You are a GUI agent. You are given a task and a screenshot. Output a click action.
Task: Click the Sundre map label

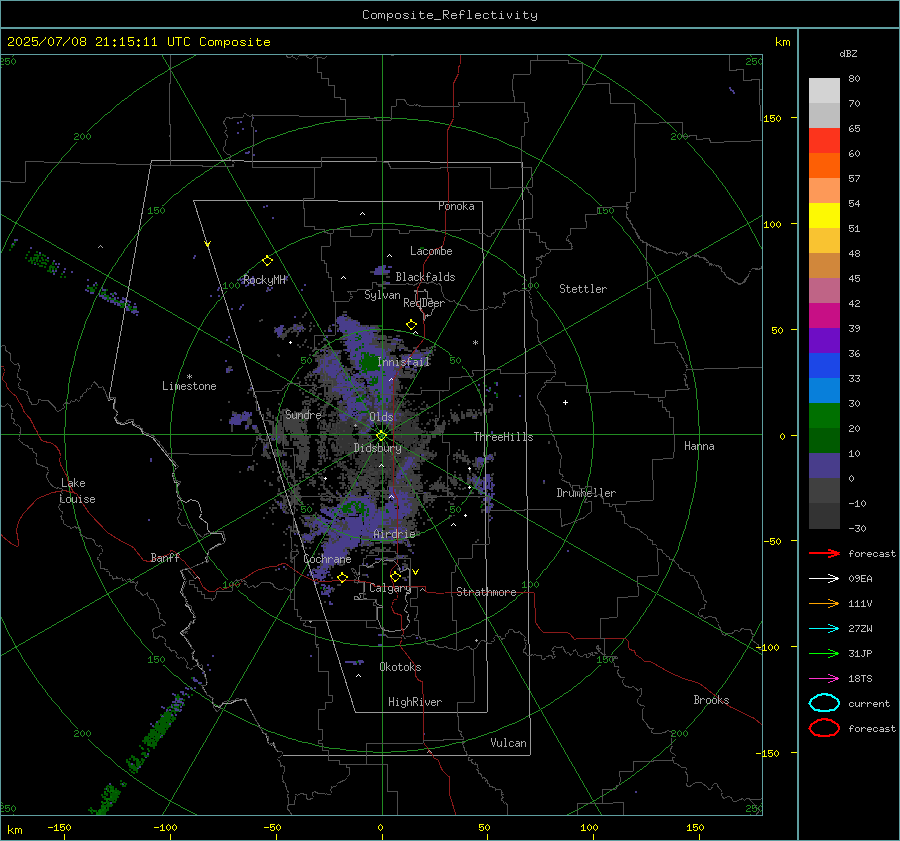(303, 415)
